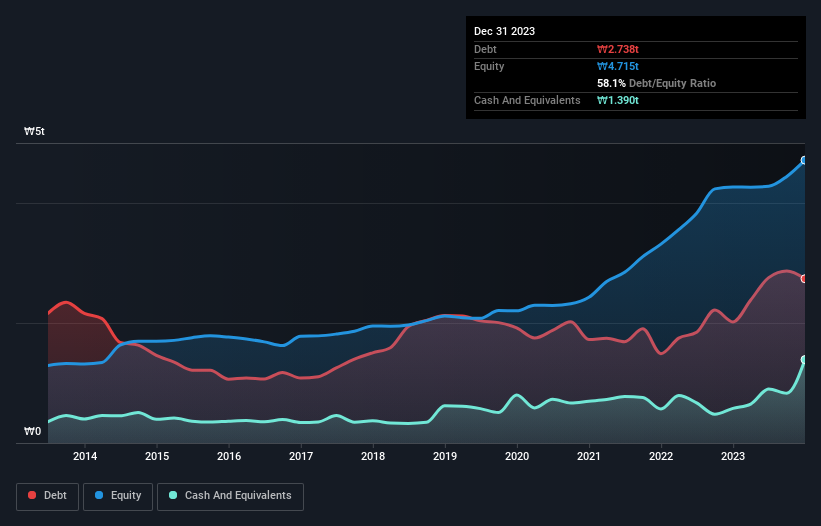821x526 pixels.
Task: Select the Debt end-point marker on chart
Action: (804, 278)
